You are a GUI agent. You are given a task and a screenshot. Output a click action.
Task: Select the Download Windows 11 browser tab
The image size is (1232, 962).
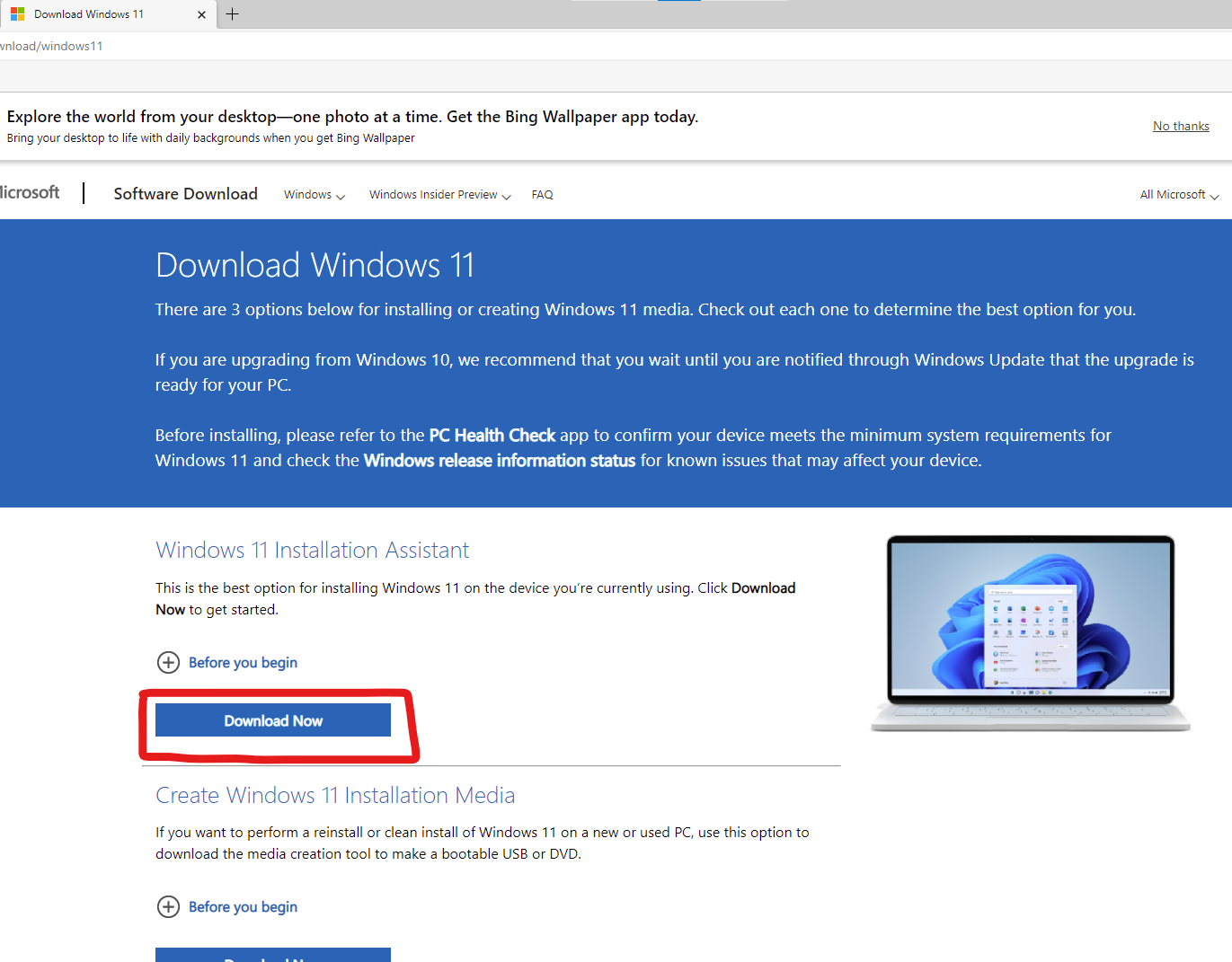coord(108,14)
